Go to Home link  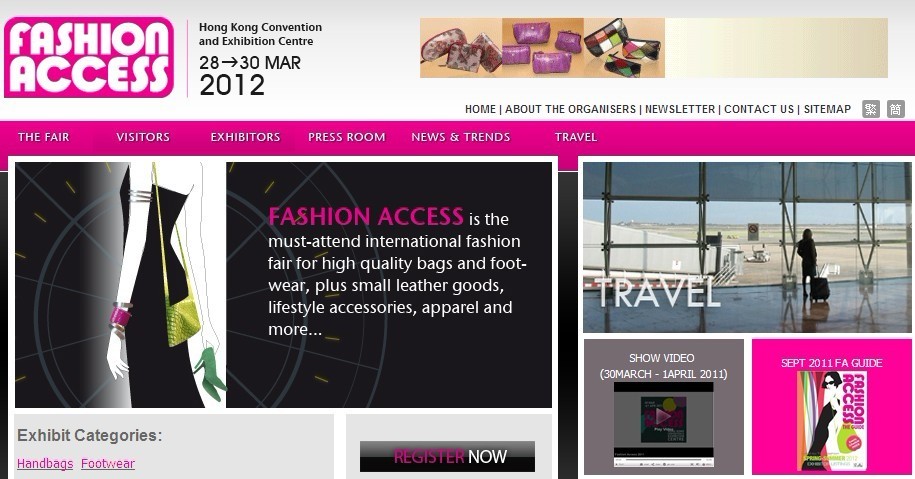tap(480, 109)
